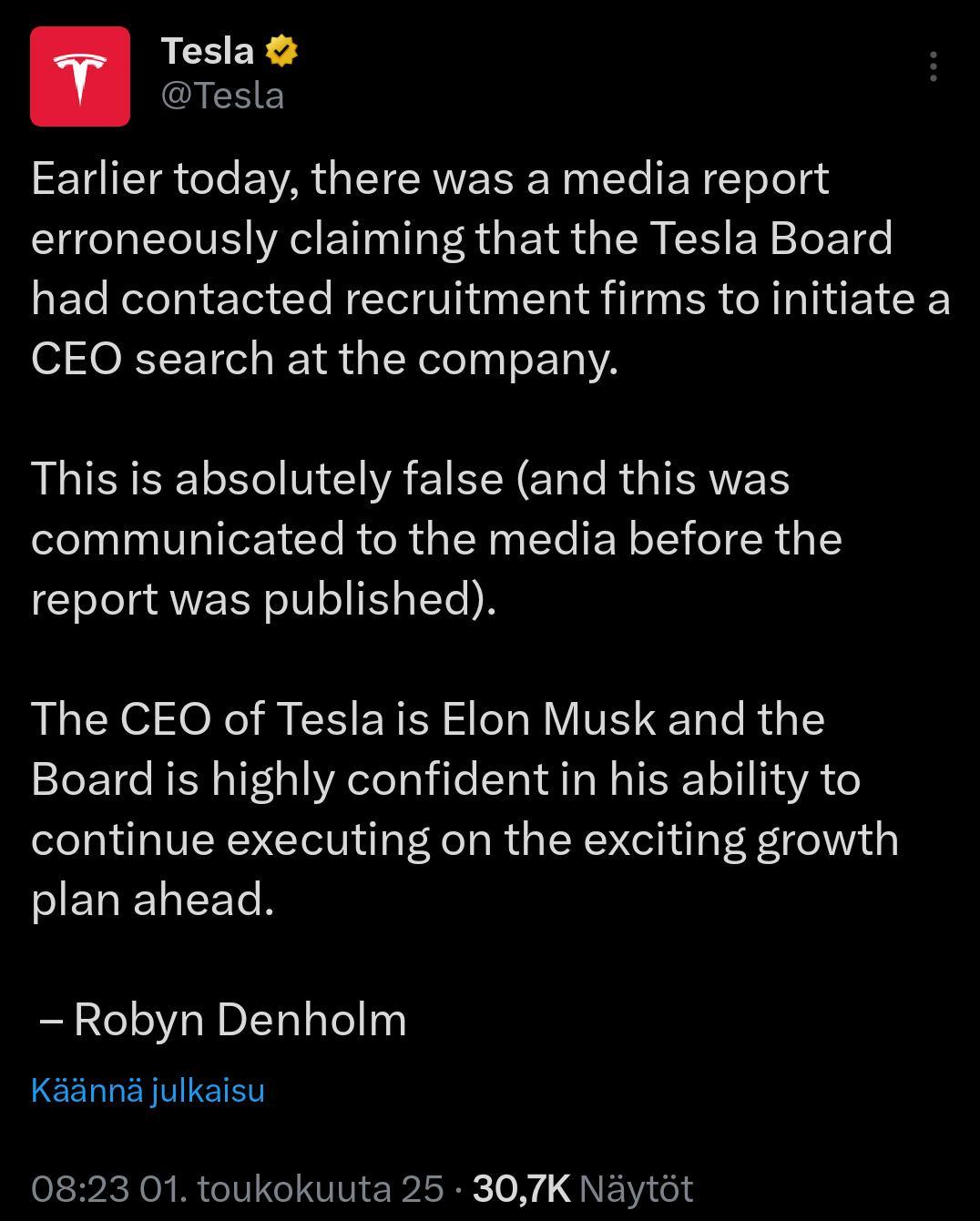Click the 'CEO search at the company.' line
This screenshot has height=1221, width=980.
[x=325, y=360]
